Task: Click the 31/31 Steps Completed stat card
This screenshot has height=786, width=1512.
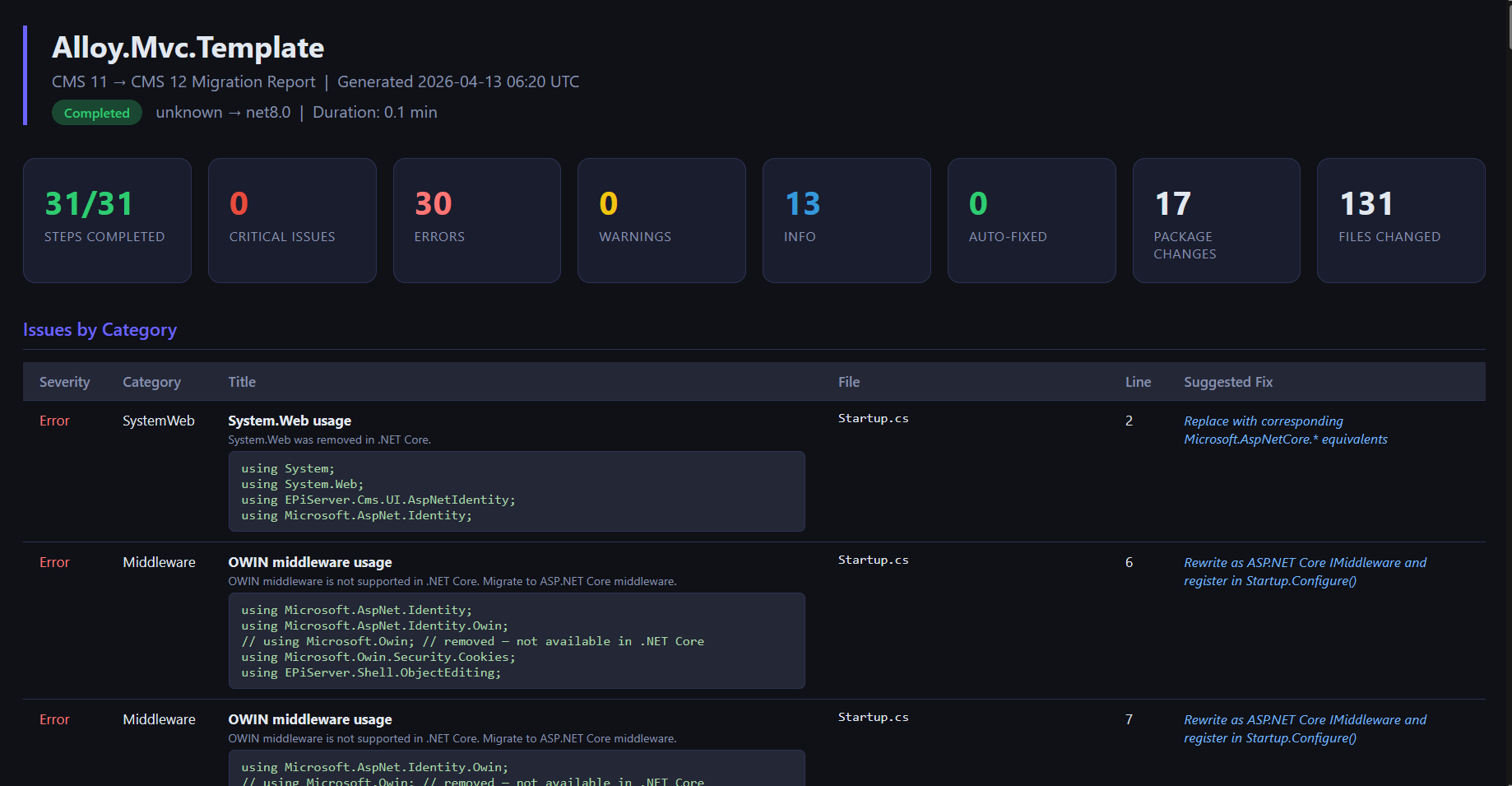Action: pyautogui.click(x=107, y=220)
